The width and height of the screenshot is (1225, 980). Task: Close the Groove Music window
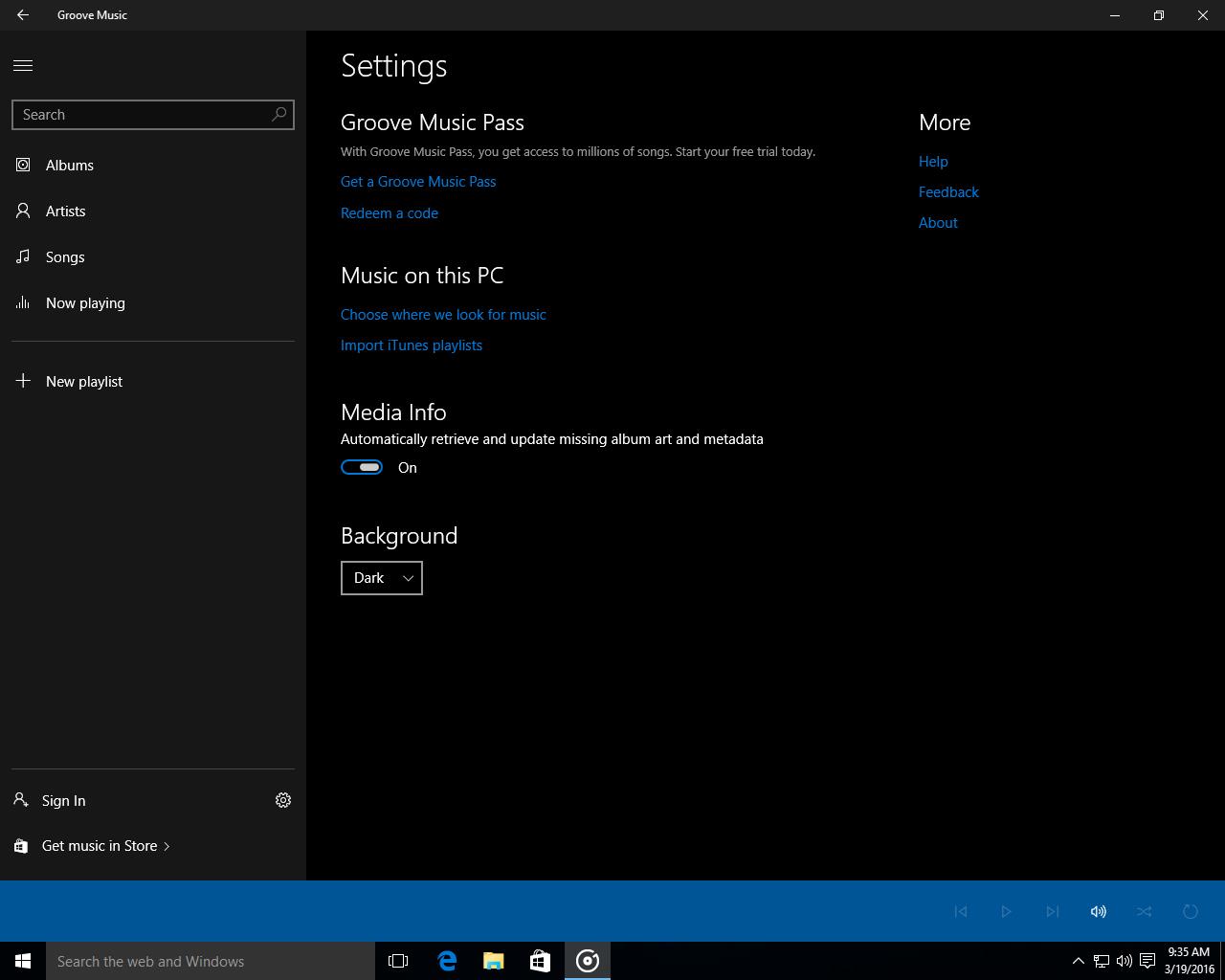(x=1203, y=15)
